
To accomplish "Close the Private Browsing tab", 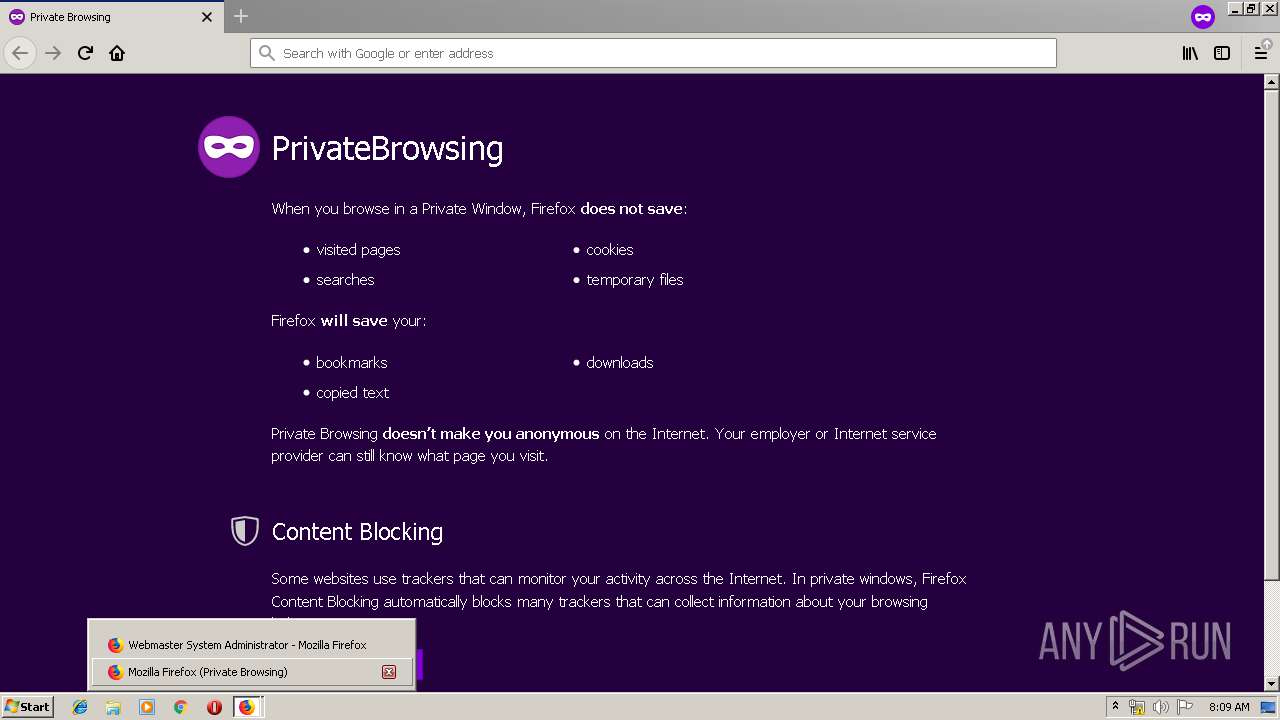I will [x=207, y=17].
